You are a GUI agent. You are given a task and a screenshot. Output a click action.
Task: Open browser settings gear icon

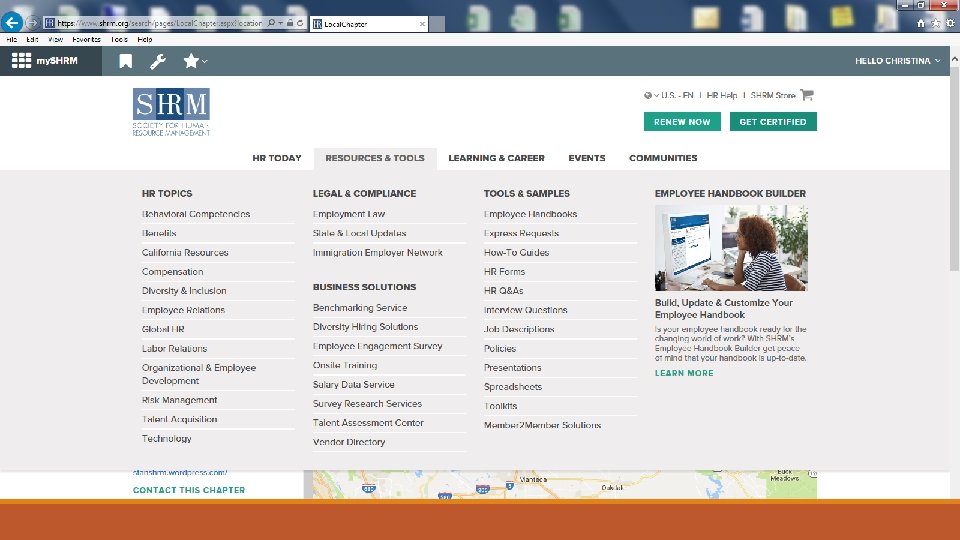pos(950,23)
